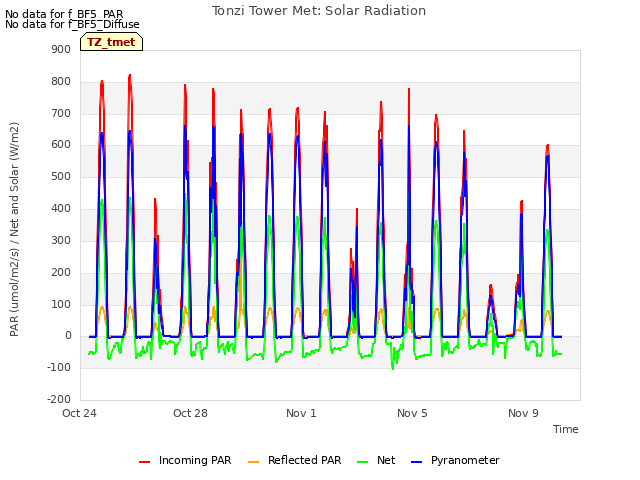Click the -200 y-axis tick label

click(x=59, y=399)
